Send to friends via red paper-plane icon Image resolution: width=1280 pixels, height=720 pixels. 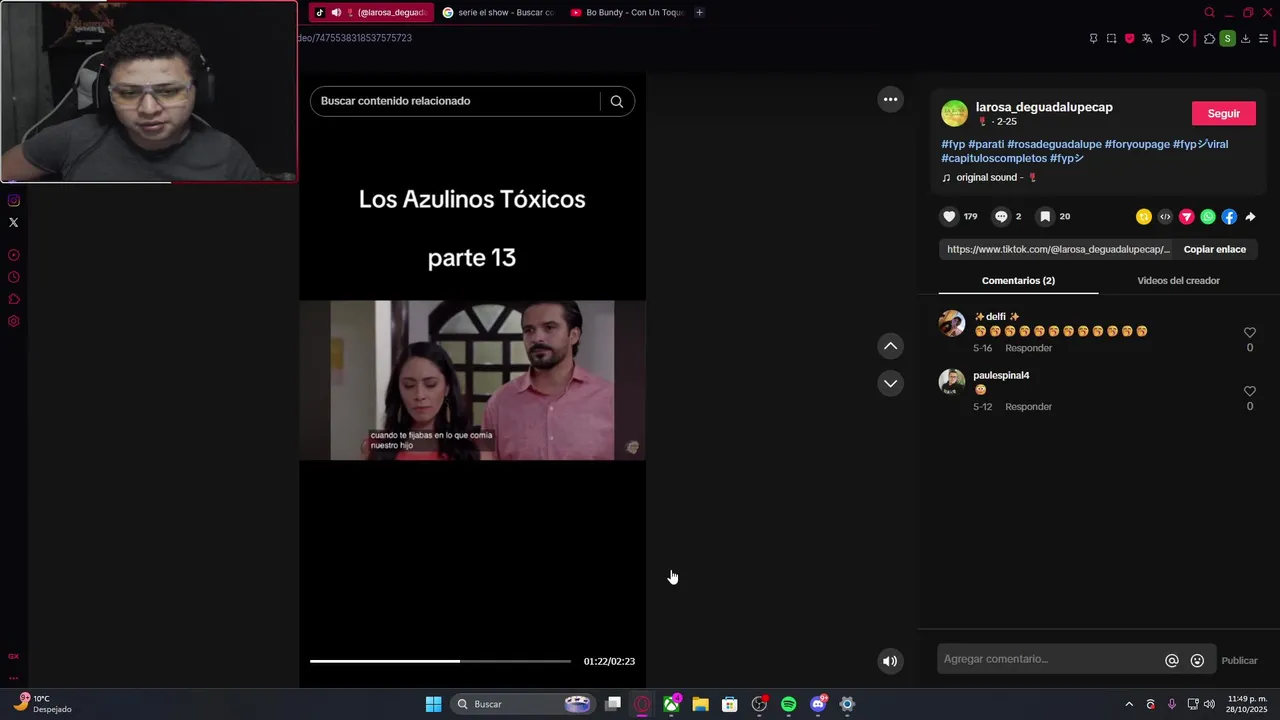pyautogui.click(x=1187, y=217)
